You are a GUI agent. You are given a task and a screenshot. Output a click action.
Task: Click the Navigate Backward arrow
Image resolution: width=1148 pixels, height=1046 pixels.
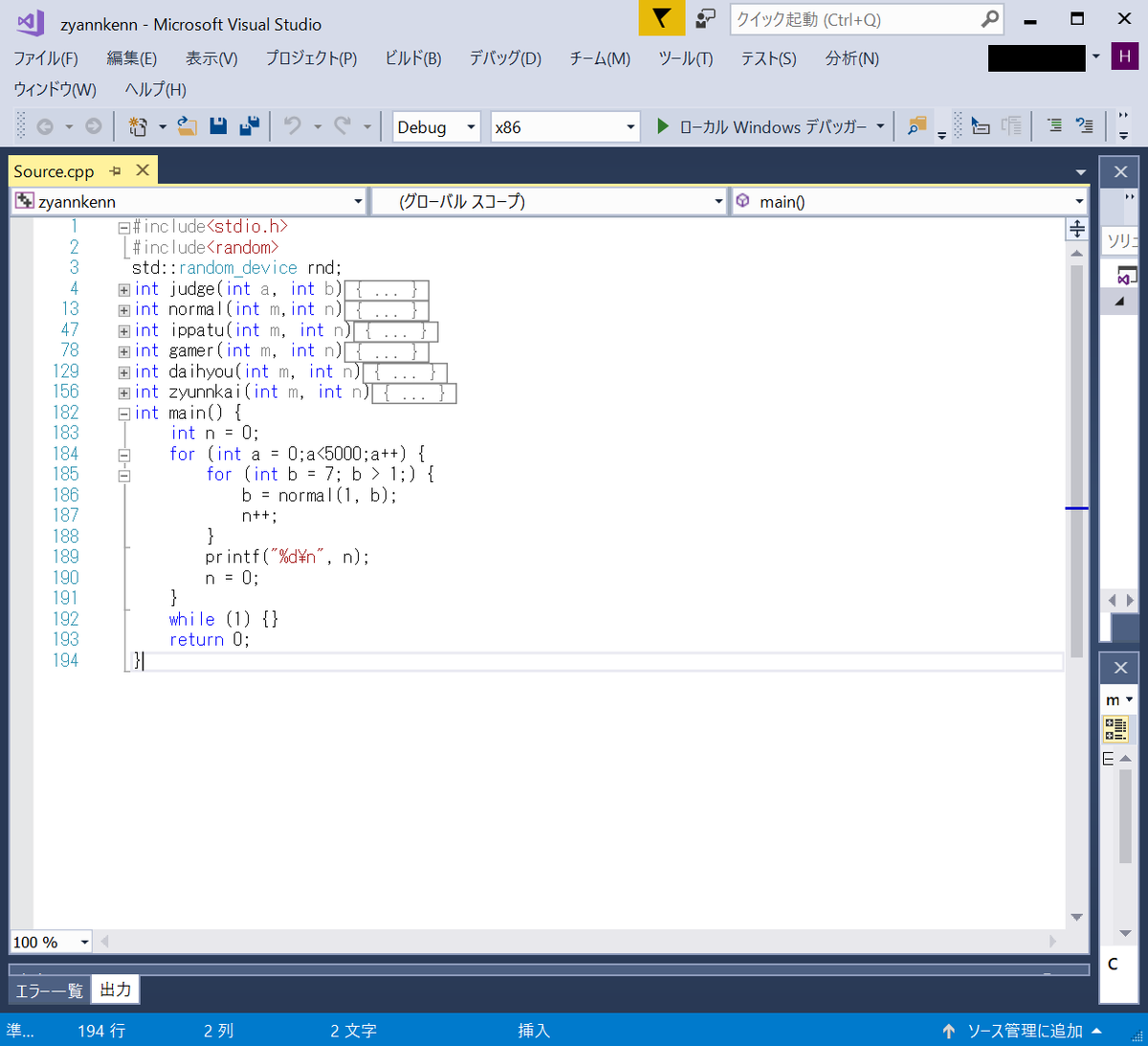click(x=45, y=126)
